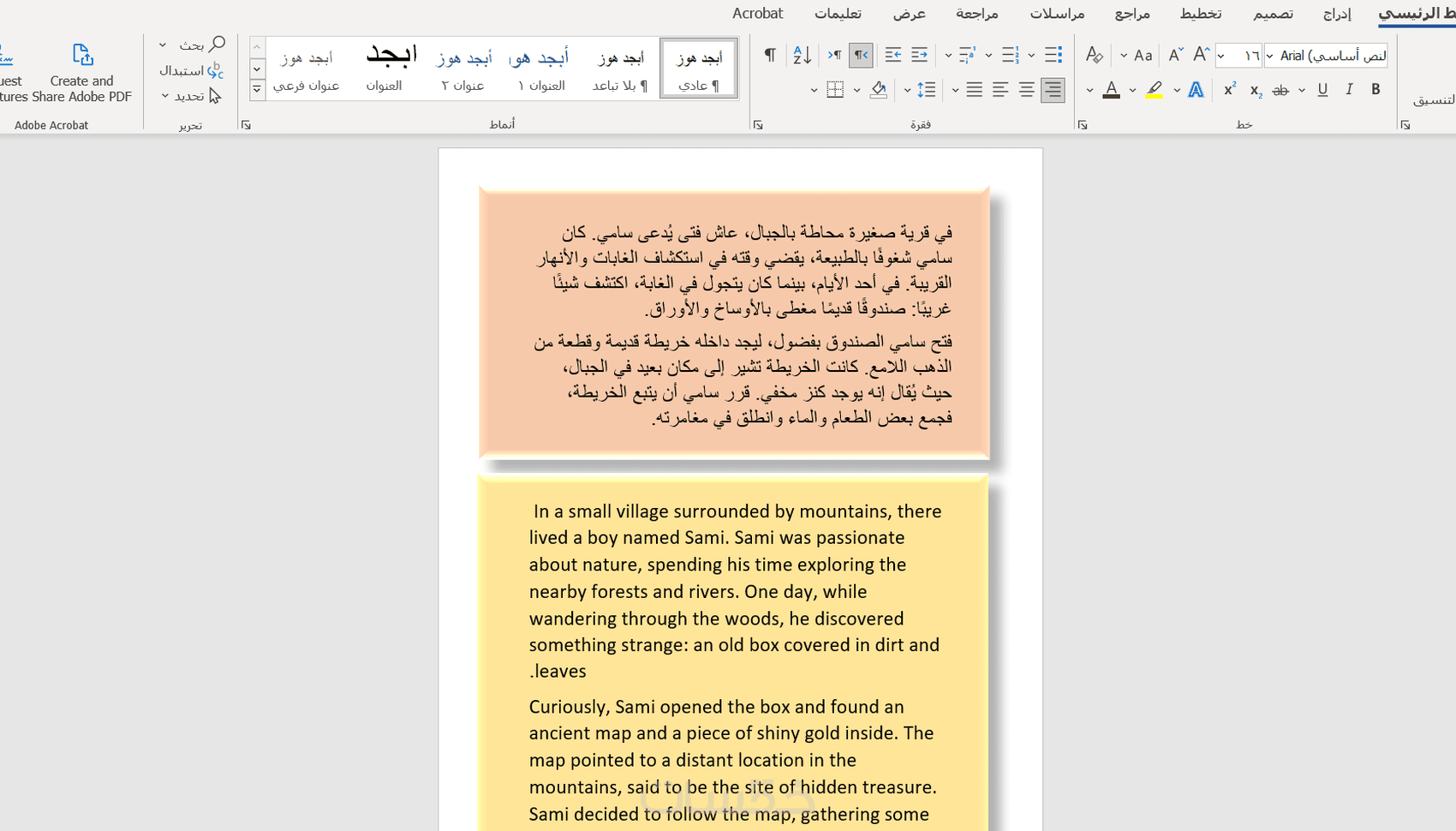Viewport: 1456px width, 831px height.
Task: Center the paragraph text
Action: [1026, 89]
